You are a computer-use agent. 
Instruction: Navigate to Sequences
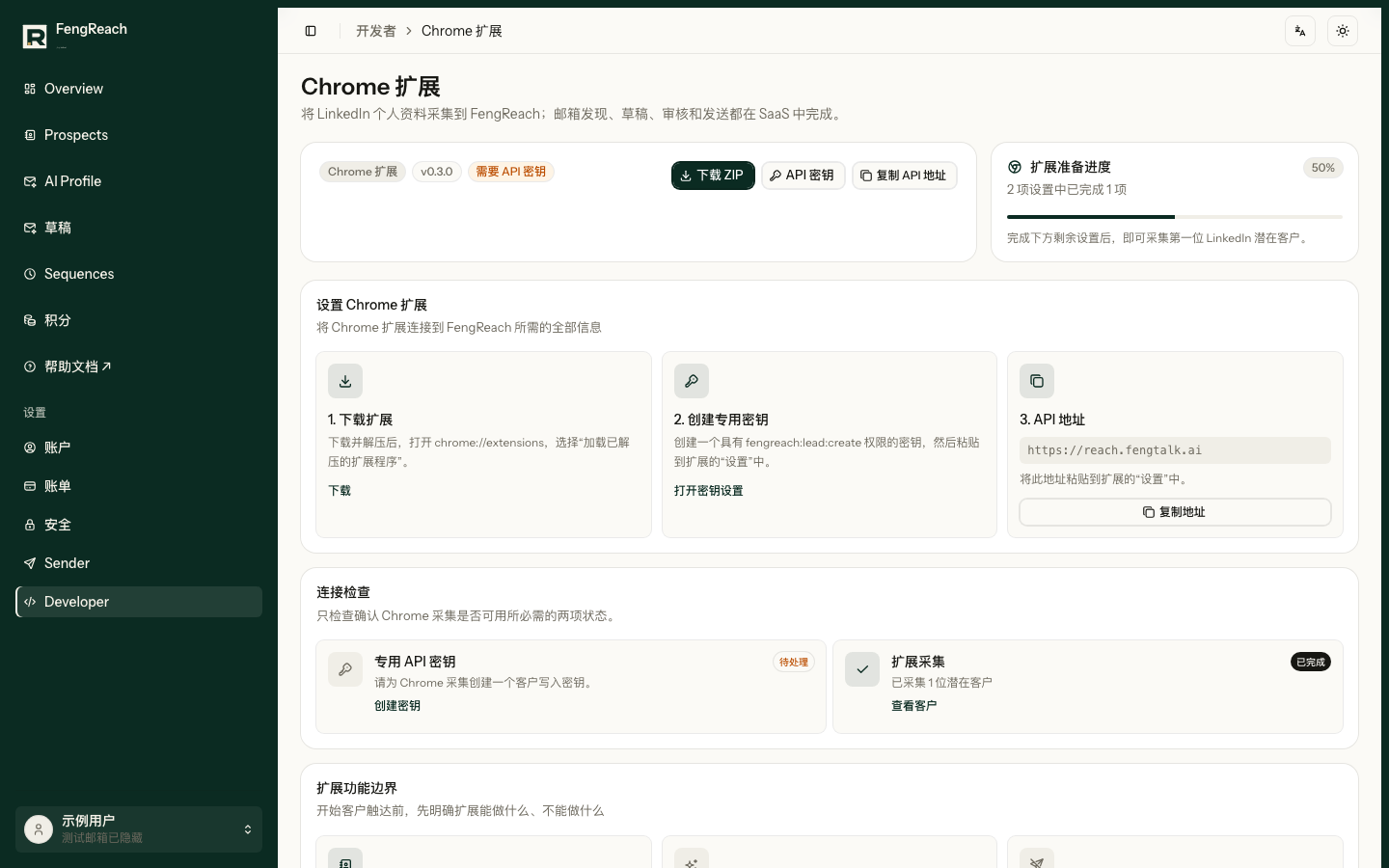139,274
